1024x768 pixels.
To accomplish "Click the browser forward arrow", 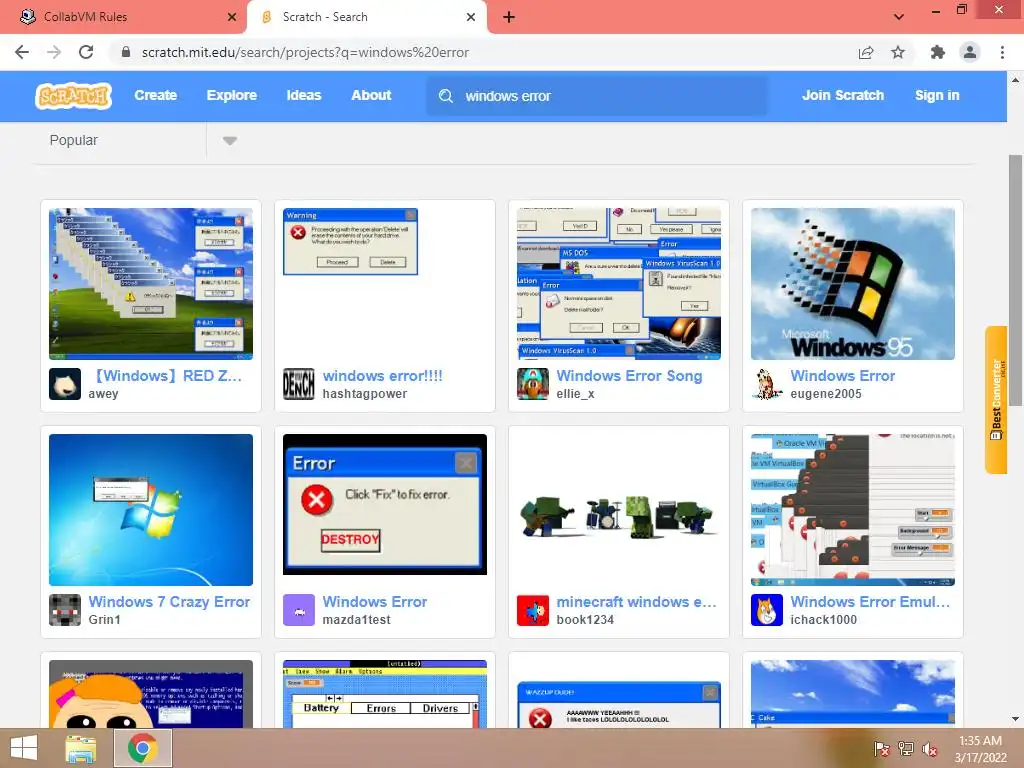I will [x=54, y=52].
